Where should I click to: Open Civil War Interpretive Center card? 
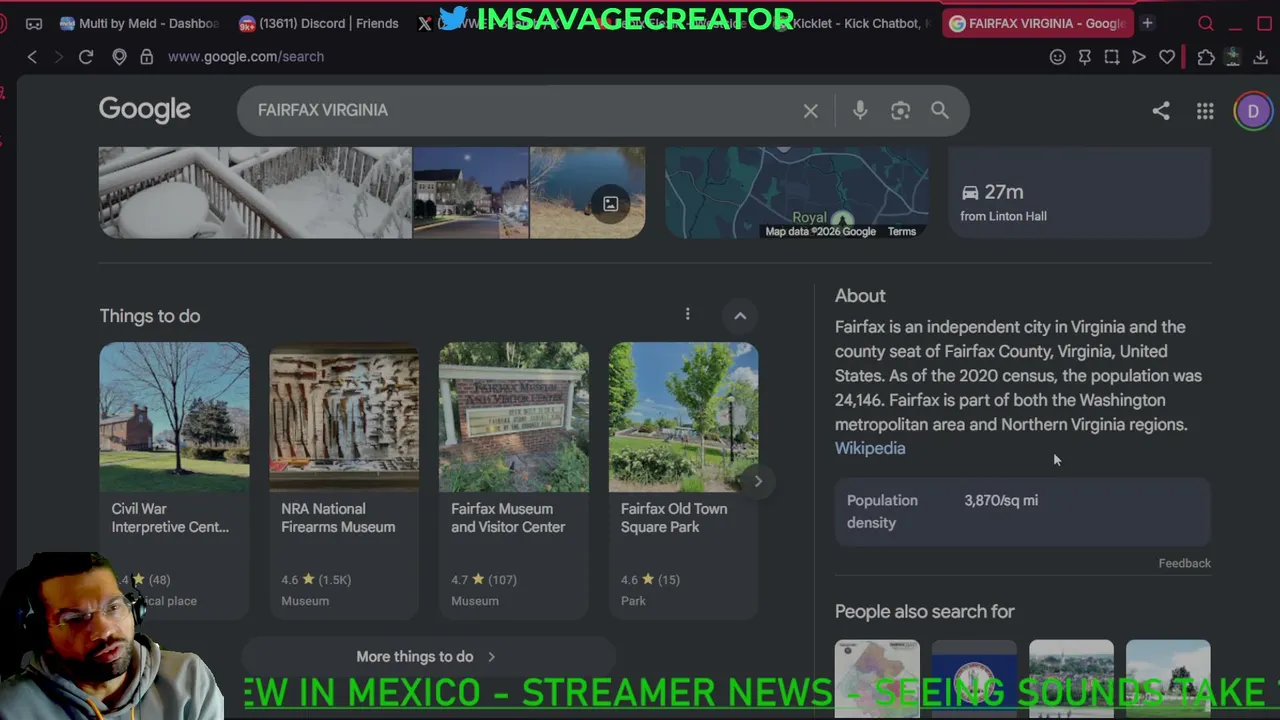[x=174, y=481]
